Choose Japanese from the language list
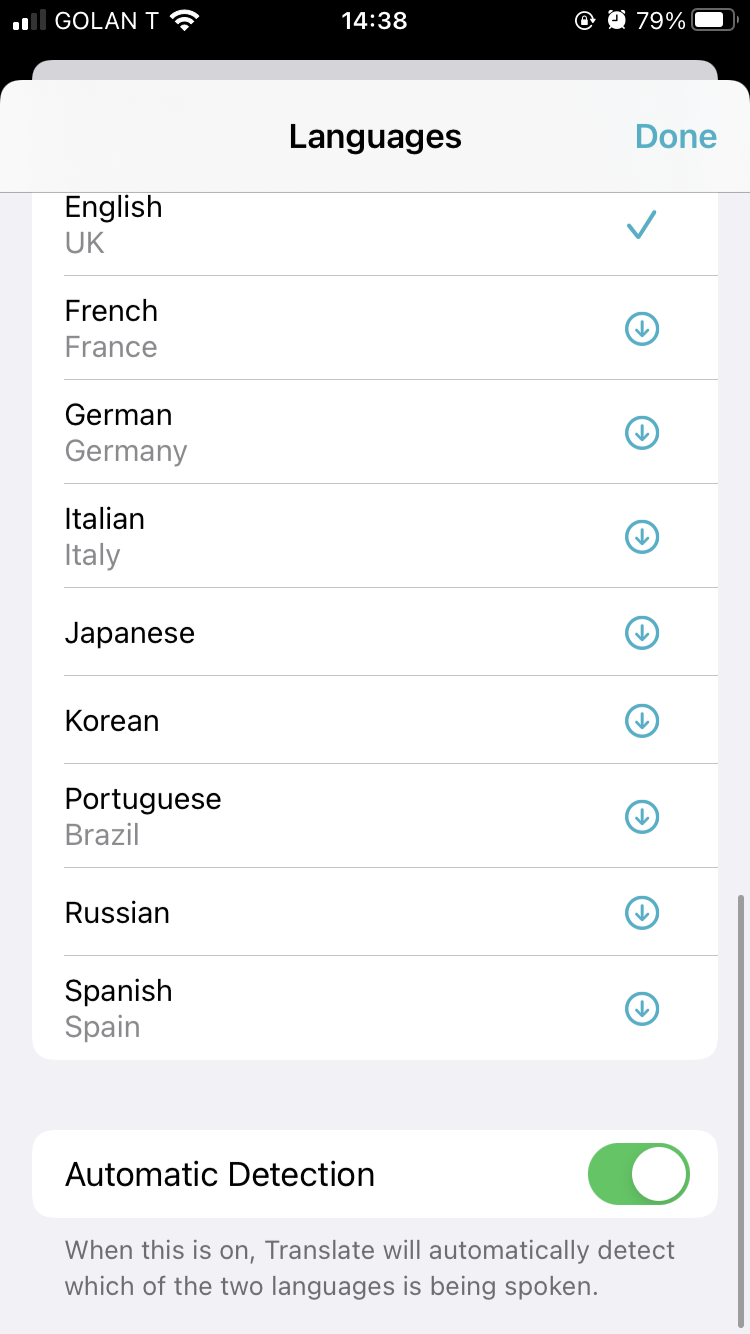The image size is (750, 1334). pos(300,632)
